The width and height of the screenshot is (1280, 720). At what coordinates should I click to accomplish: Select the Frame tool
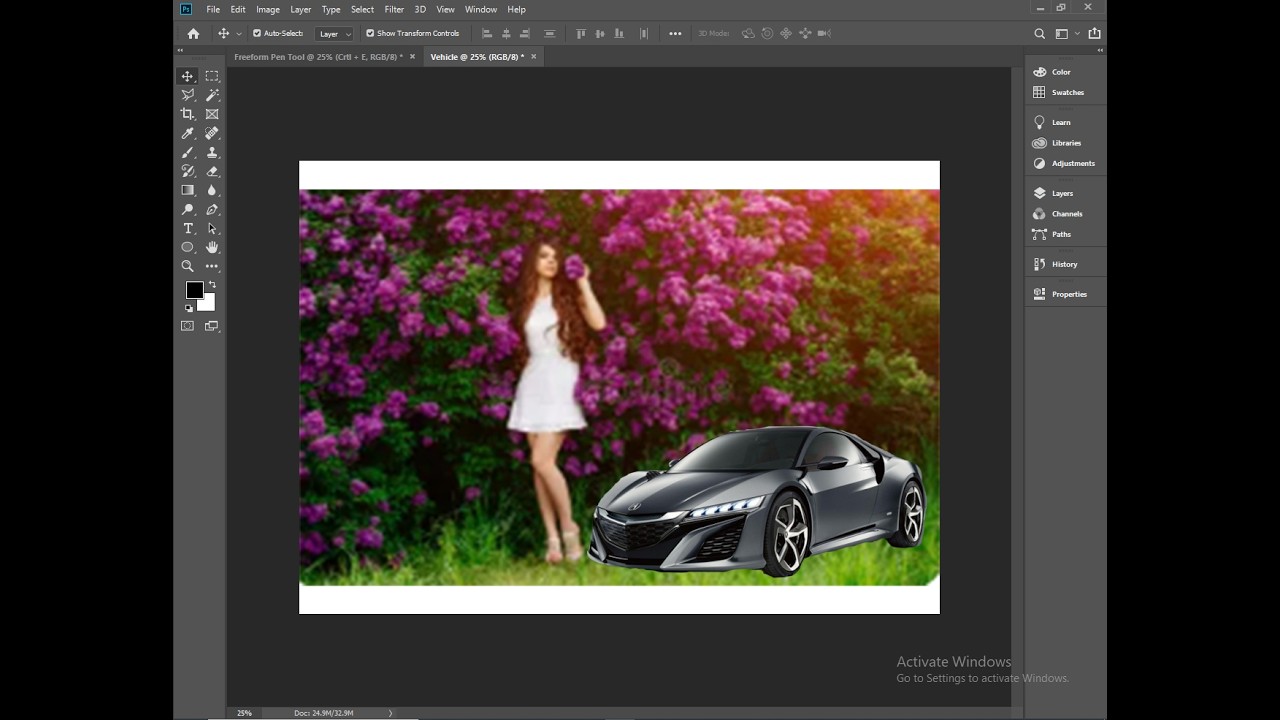click(212, 114)
